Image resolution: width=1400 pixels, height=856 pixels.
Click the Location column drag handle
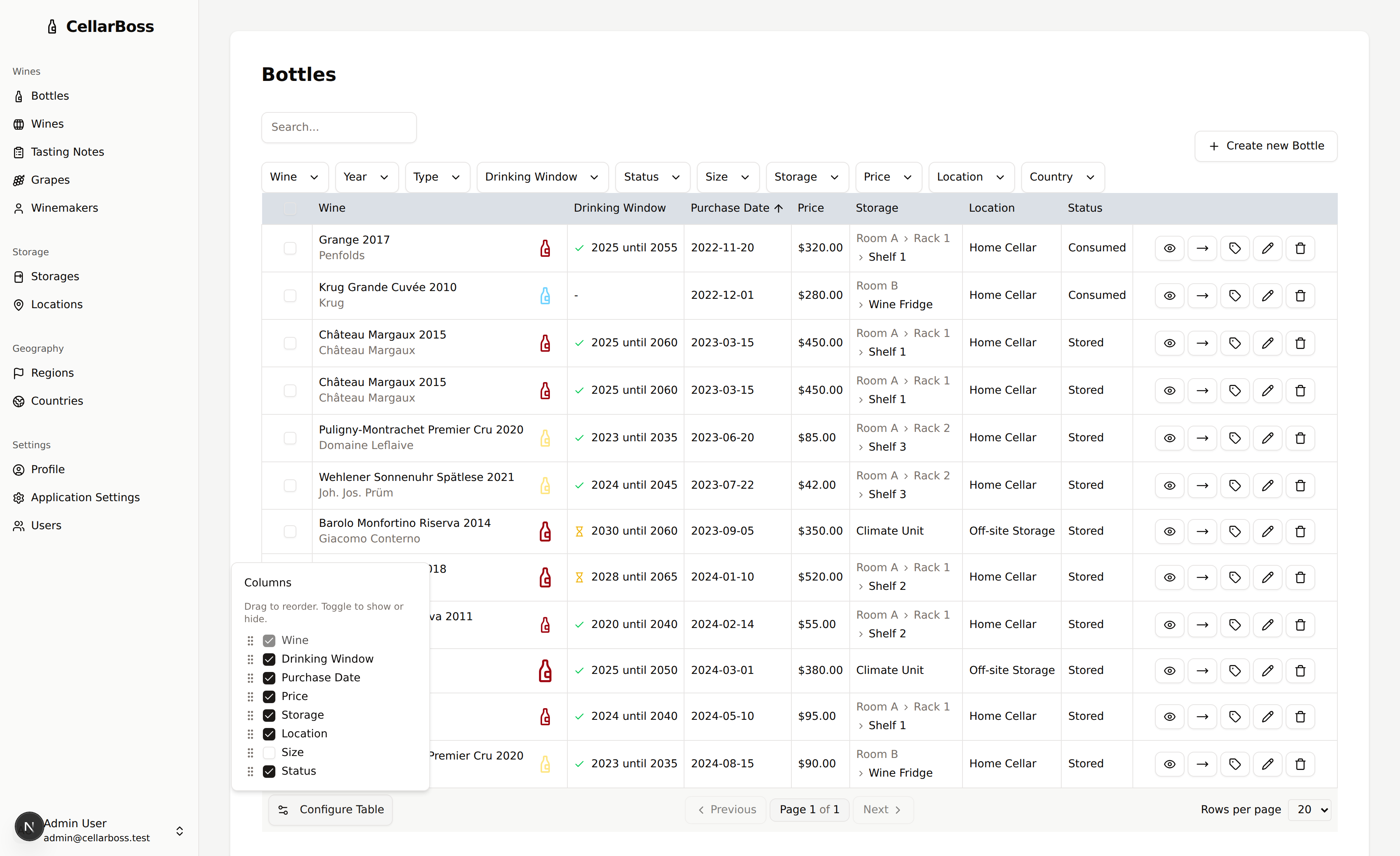click(x=250, y=734)
